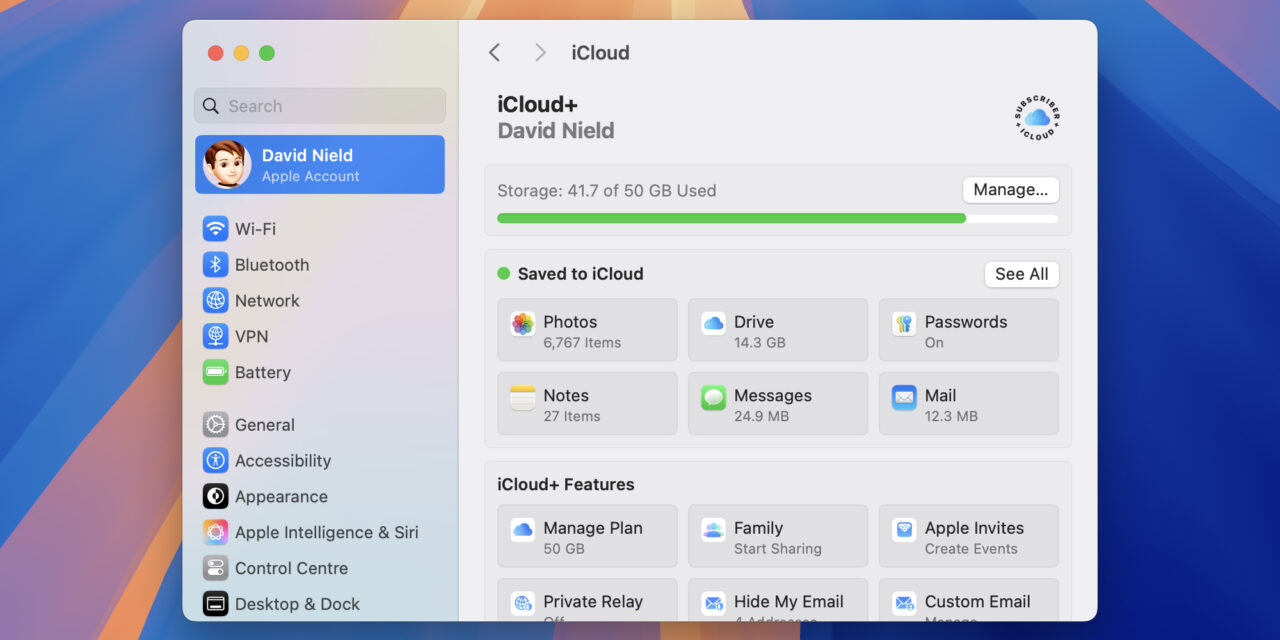
Task: Click the Mail envelope icon
Action: click(904, 398)
